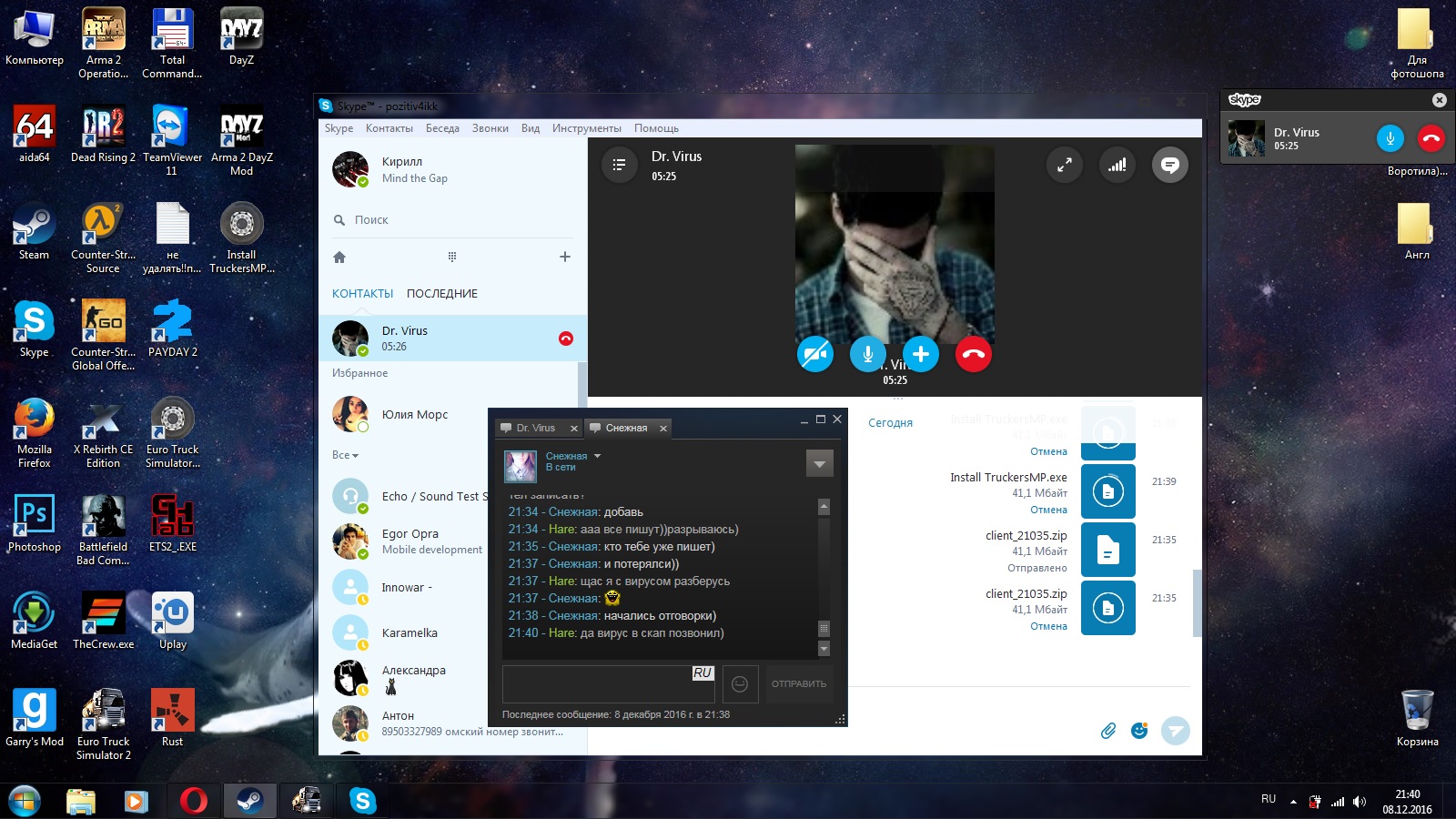Cancel client_21035.zip transfer under Отправлено

[1048, 626]
